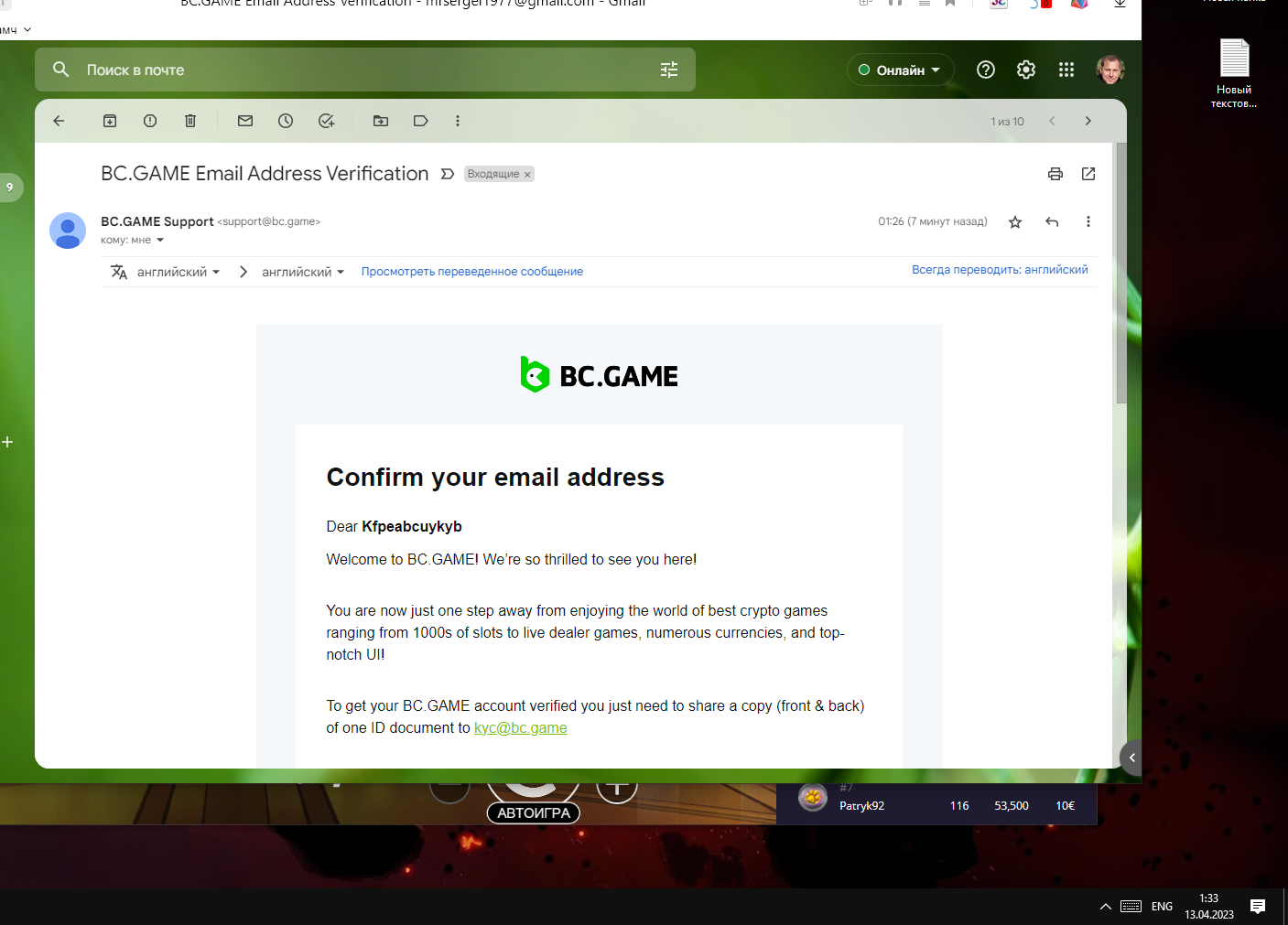The height and width of the screenshot is (925, 1288).
Task: Click sender name BC.GAME Support
Action: click(x=157, y=221)
